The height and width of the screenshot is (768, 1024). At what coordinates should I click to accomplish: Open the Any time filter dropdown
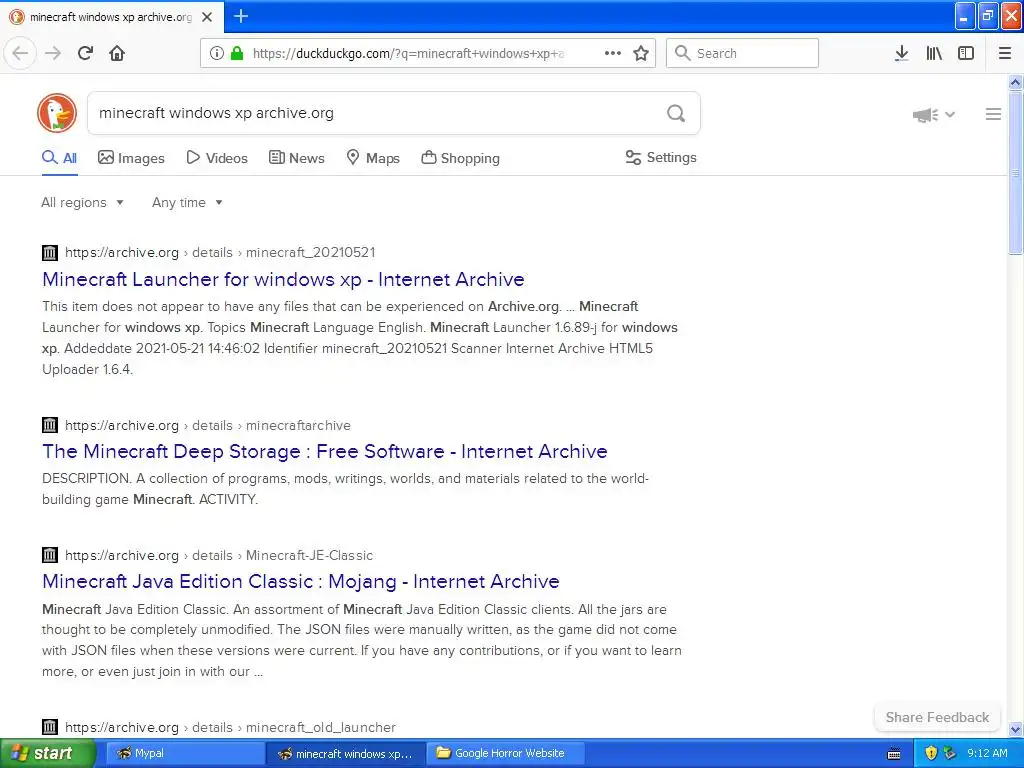(187, 202)
